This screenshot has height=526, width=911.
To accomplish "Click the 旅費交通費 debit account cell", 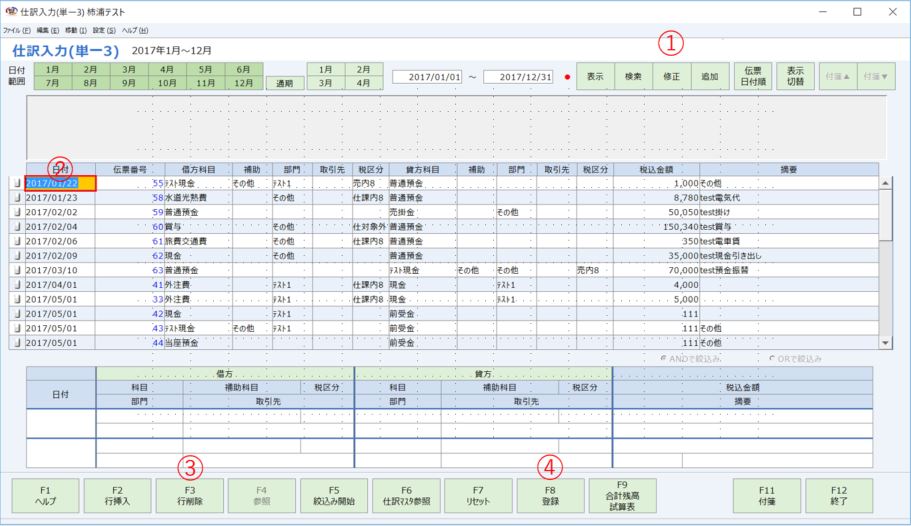I will pyautogui.click(x=199, y=241).
